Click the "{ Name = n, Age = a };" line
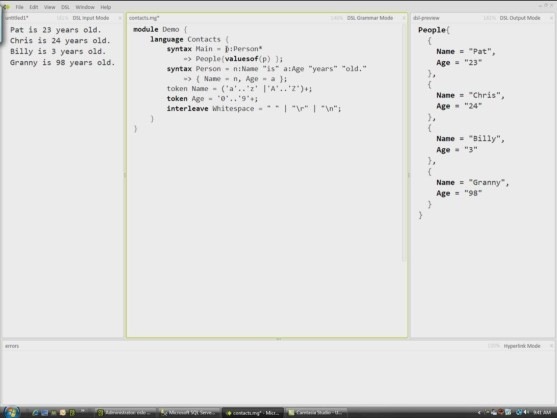The width and height of the screenshot is (557, 418). point(235,78)
